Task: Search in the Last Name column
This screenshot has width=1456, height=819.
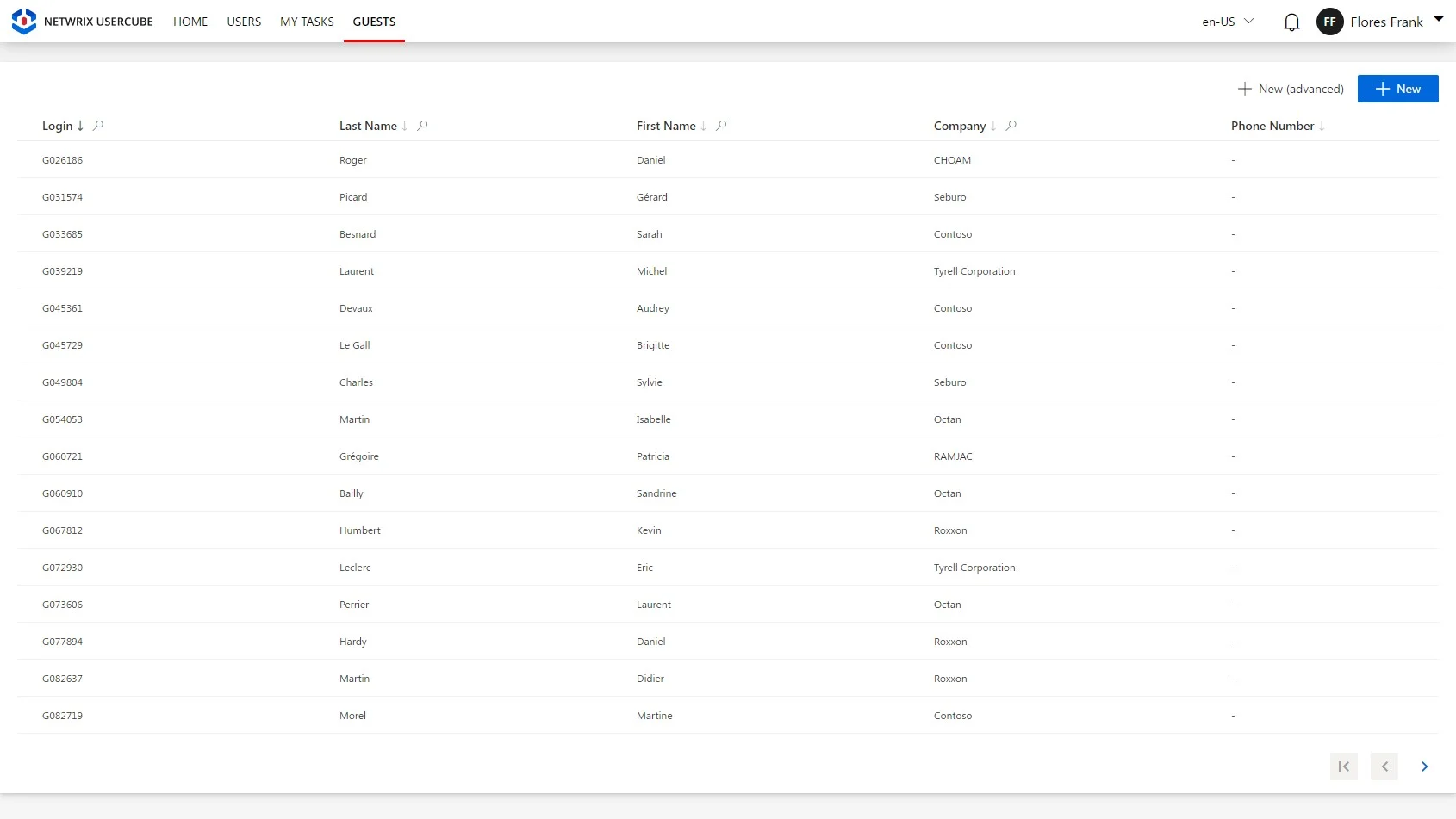Action: (422, 126)
